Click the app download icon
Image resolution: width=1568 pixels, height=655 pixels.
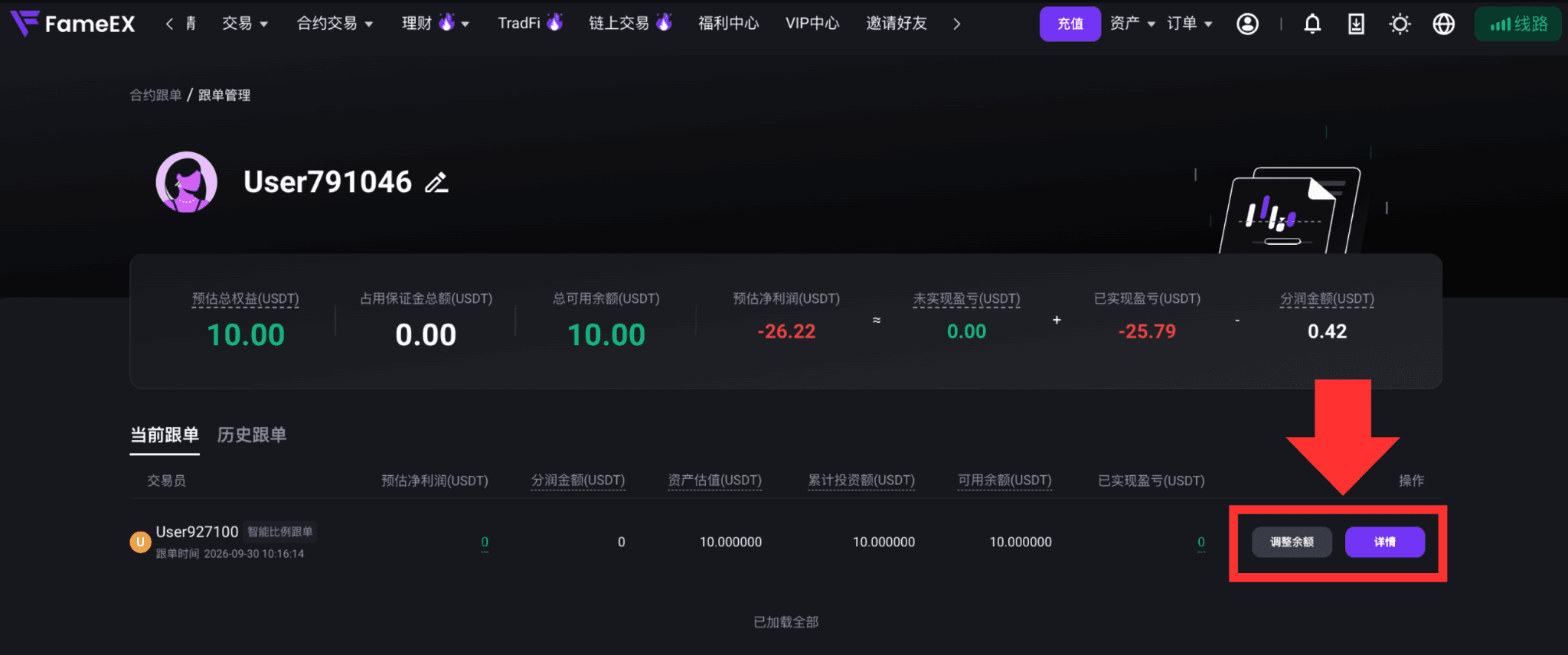(1356, 24)
